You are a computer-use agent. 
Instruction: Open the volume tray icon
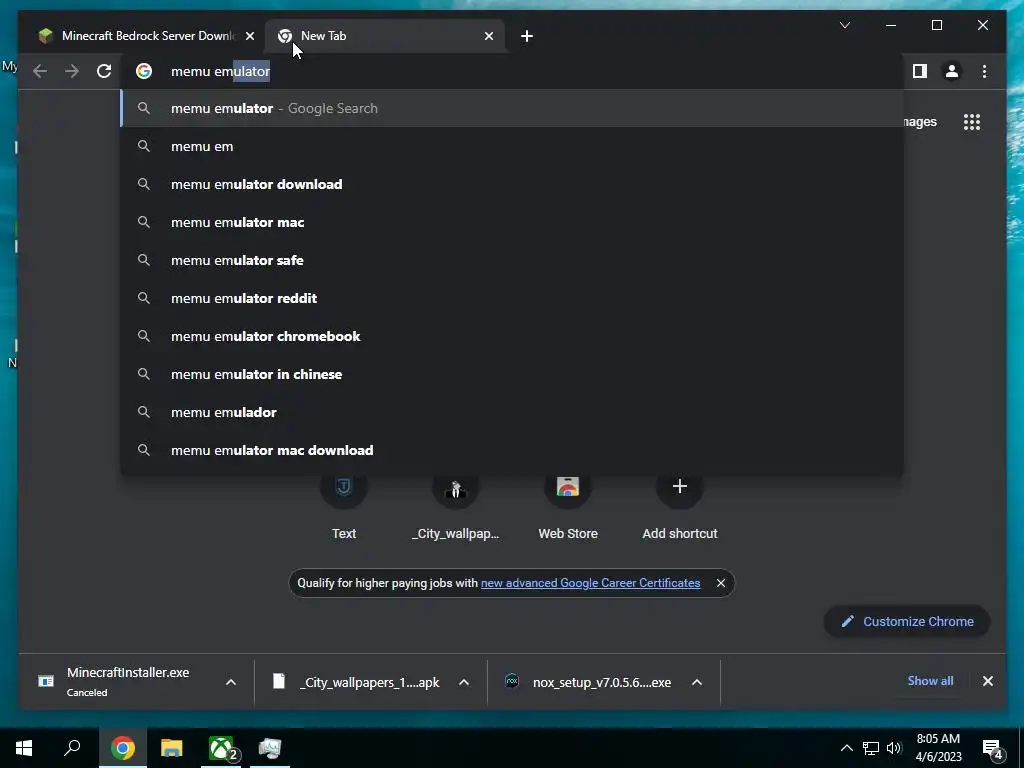[894, 748]
